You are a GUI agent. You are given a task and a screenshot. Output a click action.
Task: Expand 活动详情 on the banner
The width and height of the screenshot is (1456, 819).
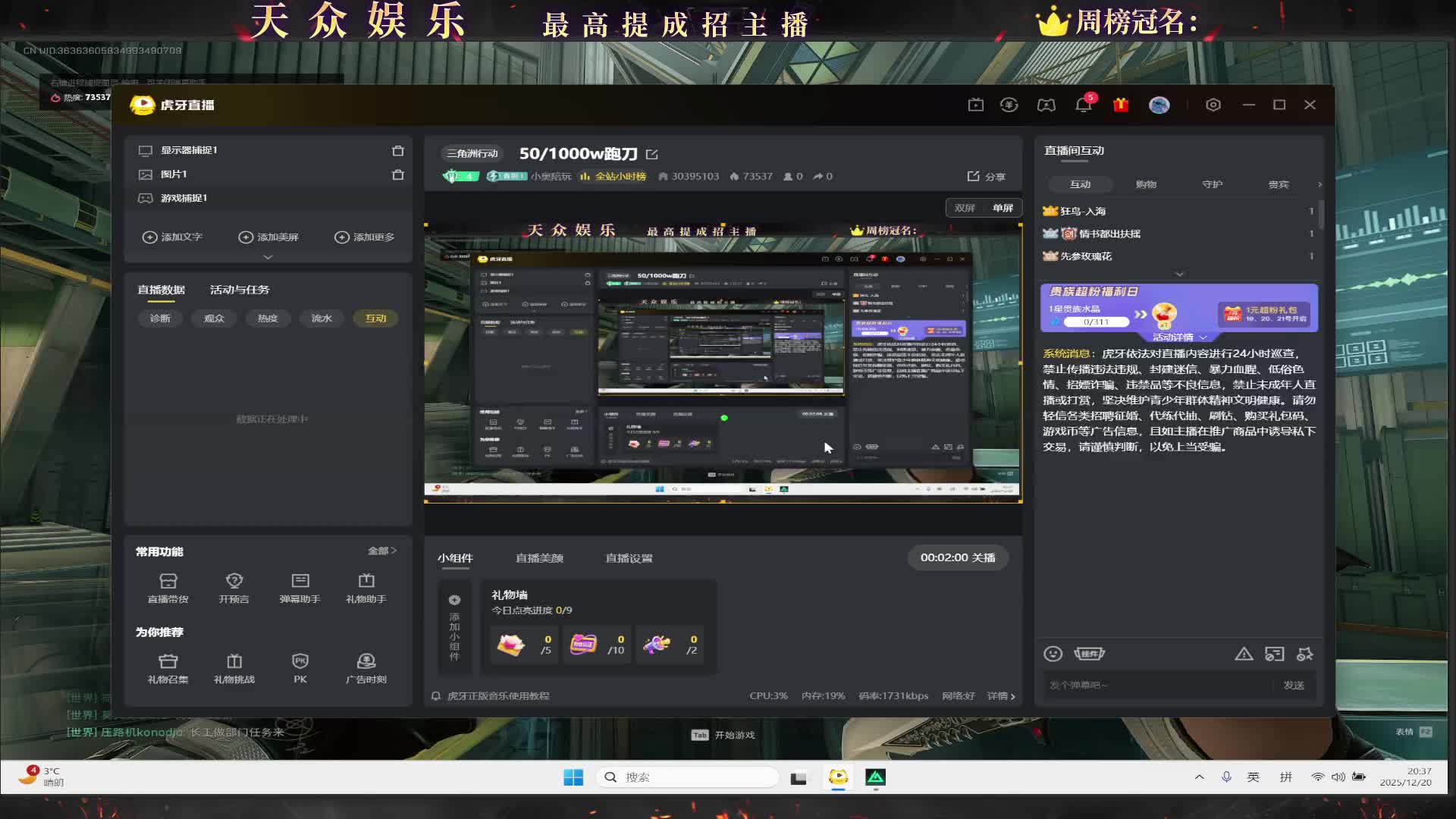coord(1179,337)
